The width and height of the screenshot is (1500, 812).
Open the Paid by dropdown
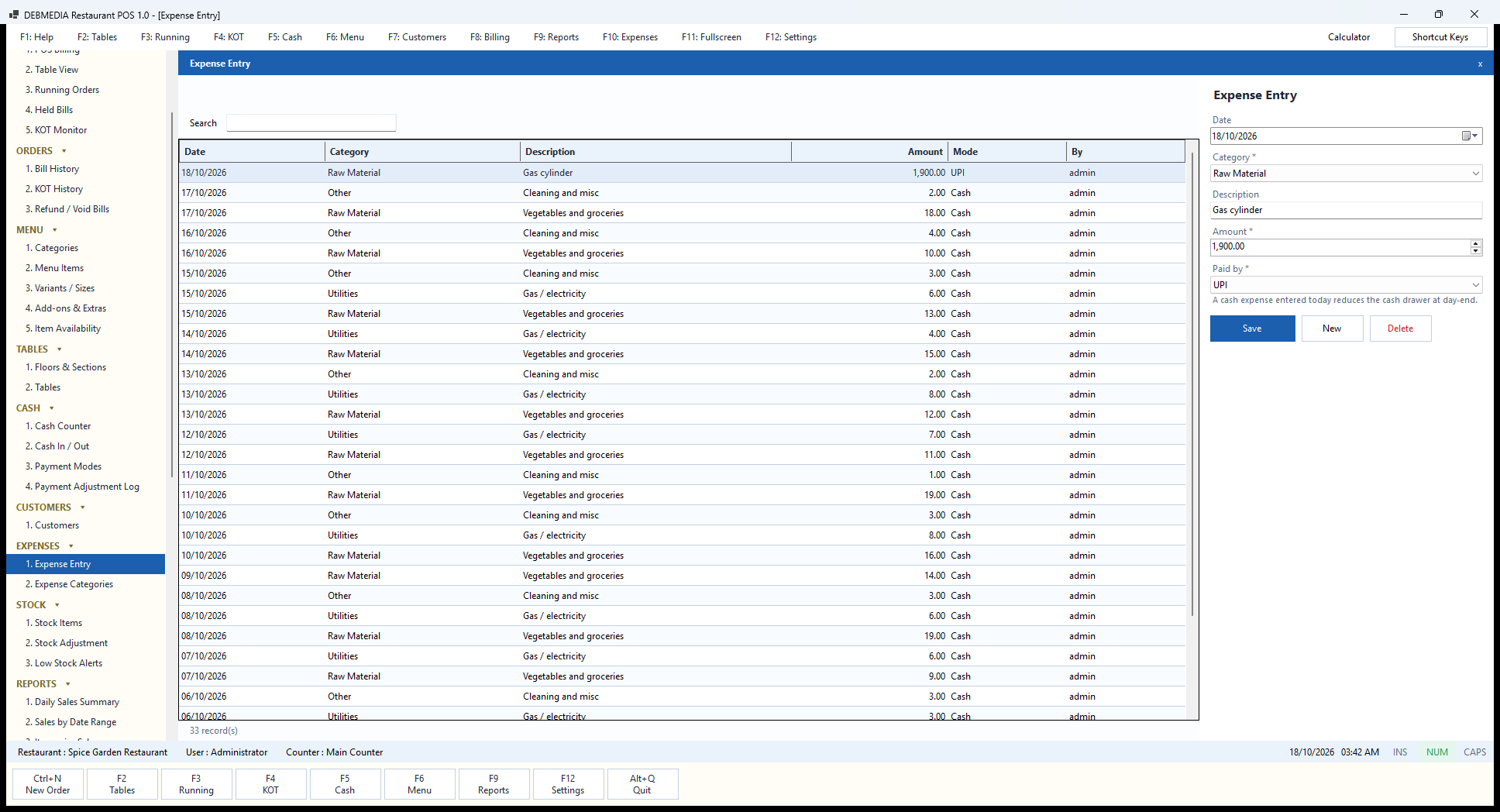1475,285
